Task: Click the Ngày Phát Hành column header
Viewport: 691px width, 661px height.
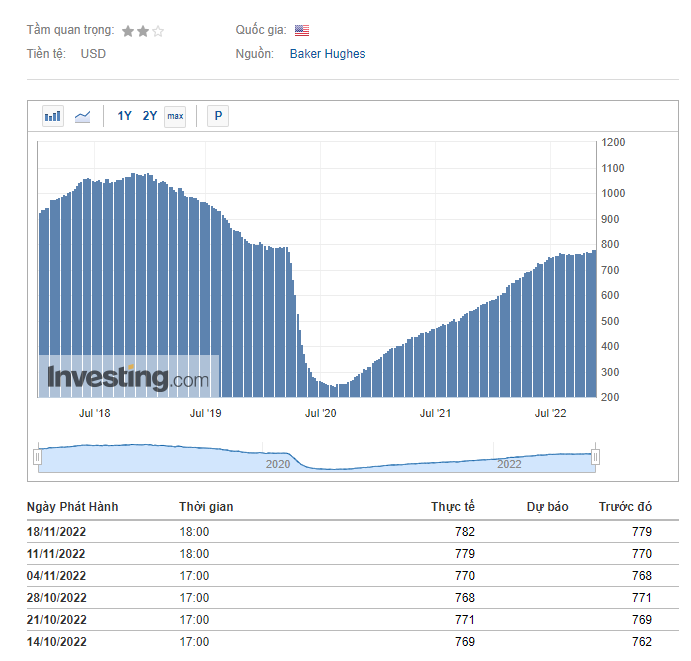Action: 73,507
